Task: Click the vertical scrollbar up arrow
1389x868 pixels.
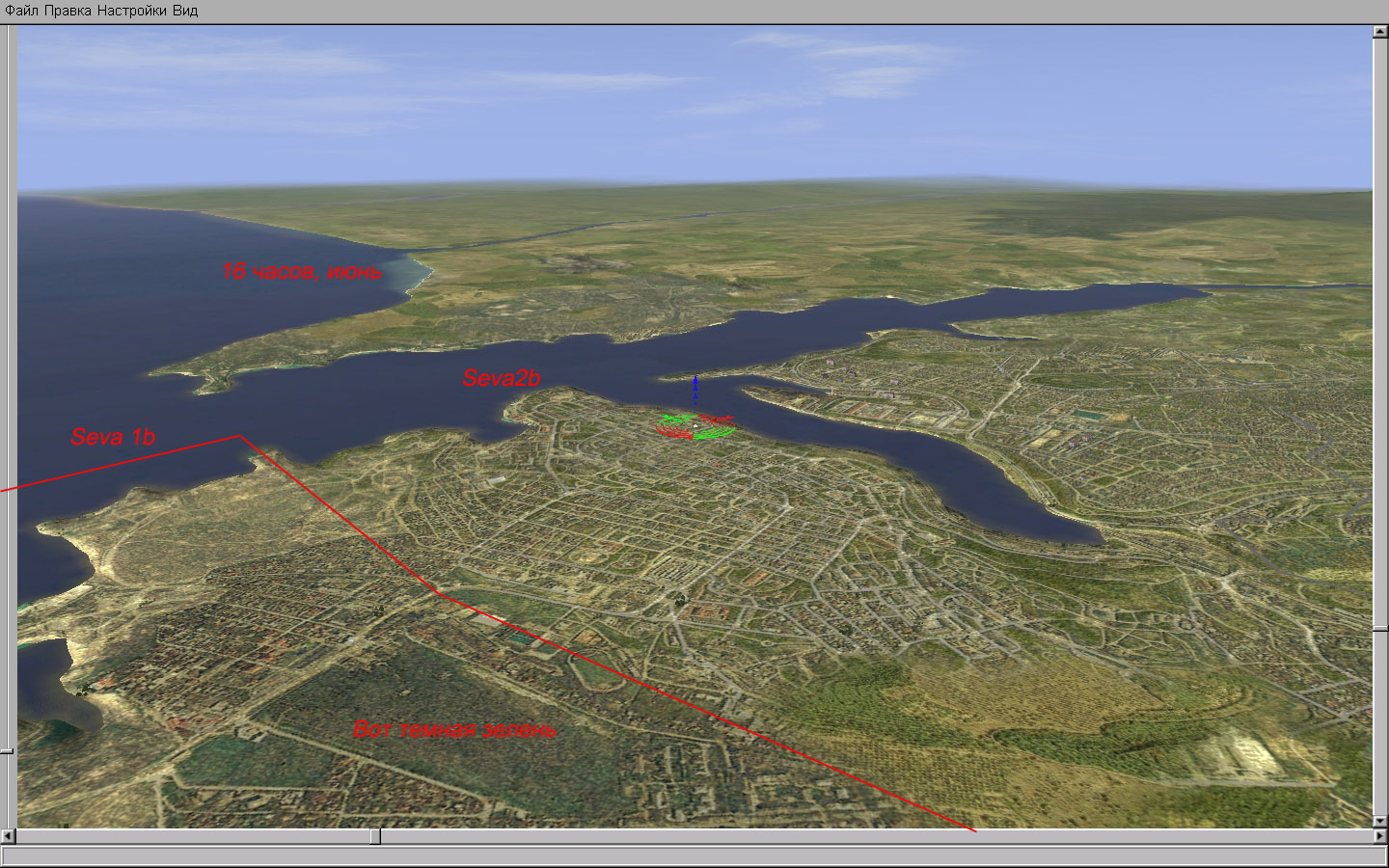Action: click(x=1380, y=32)
